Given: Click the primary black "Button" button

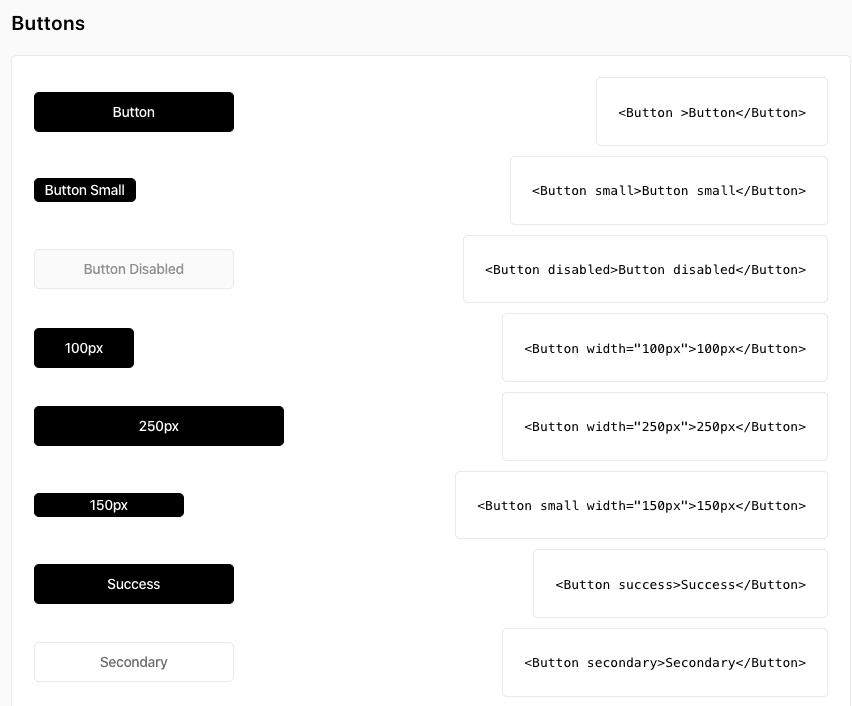Looking at the screenshot, I should pos(134,112).
